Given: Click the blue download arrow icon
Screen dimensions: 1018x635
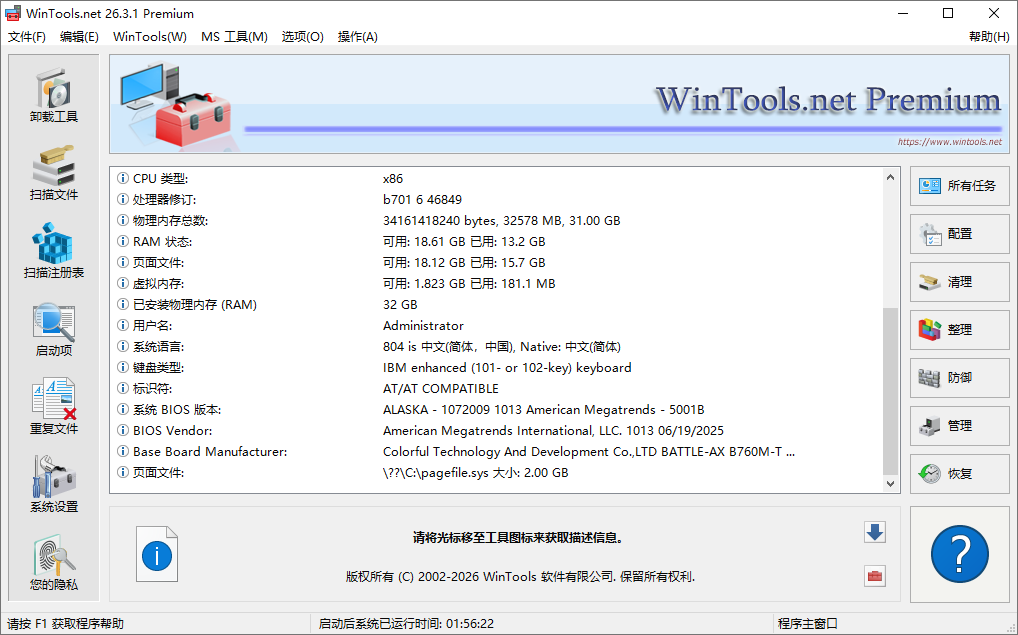Looking at the screenshot, I should [875, 533].
